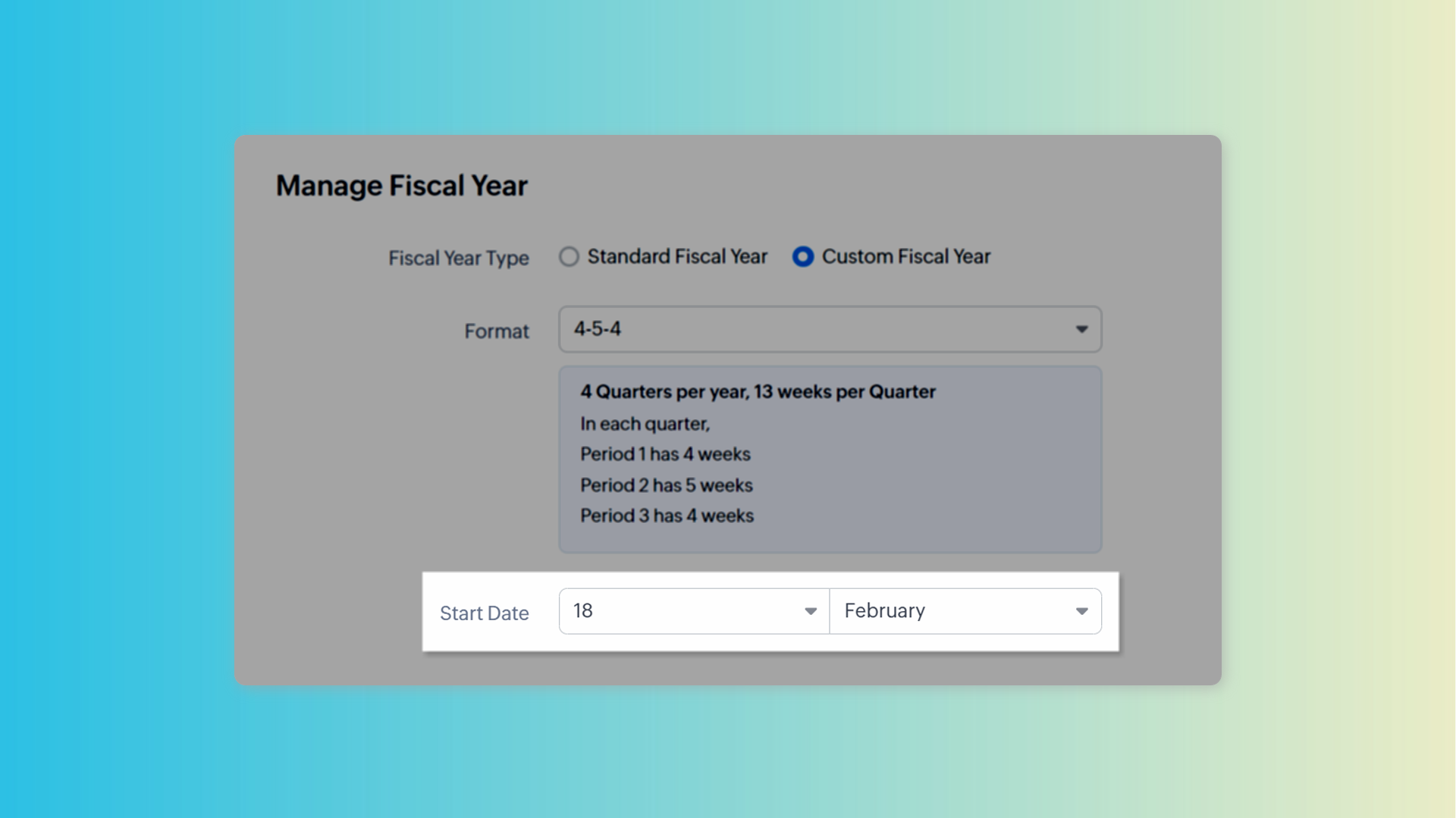The image size is (1456, 818).
Task: Click the 'Manage Fiscal Year' heading
Action: click(401, 186)
